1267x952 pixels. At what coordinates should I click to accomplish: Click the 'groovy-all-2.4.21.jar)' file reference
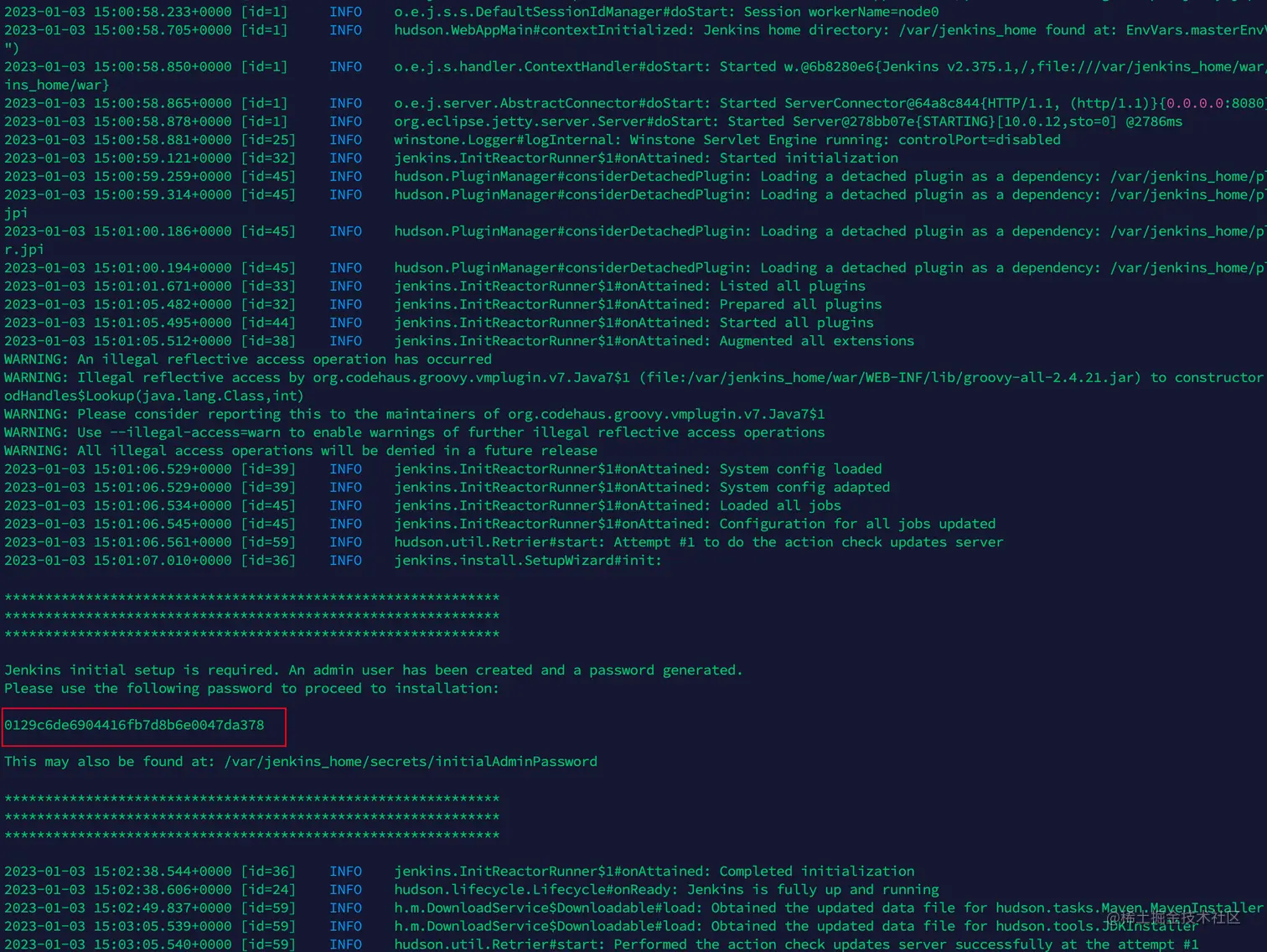click(x=1052, y=378)
